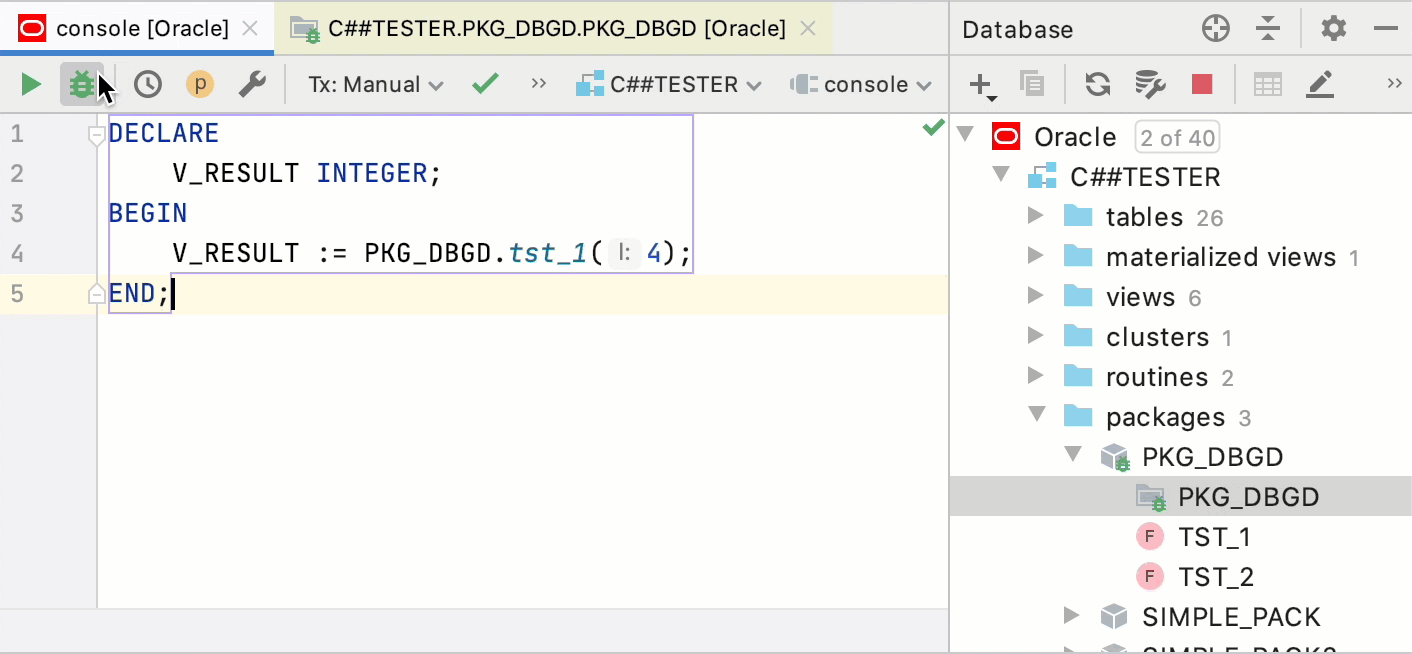Run the script with the green play icon
Screen dimensions: 1412x654
pos(30,84)
